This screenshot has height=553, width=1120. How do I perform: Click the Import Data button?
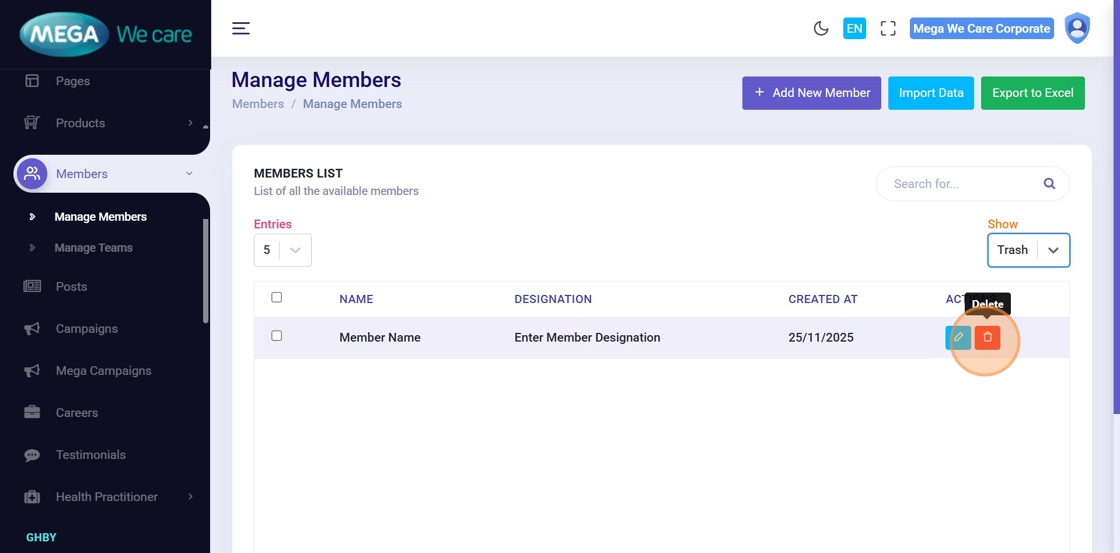[x=930, y=93]
